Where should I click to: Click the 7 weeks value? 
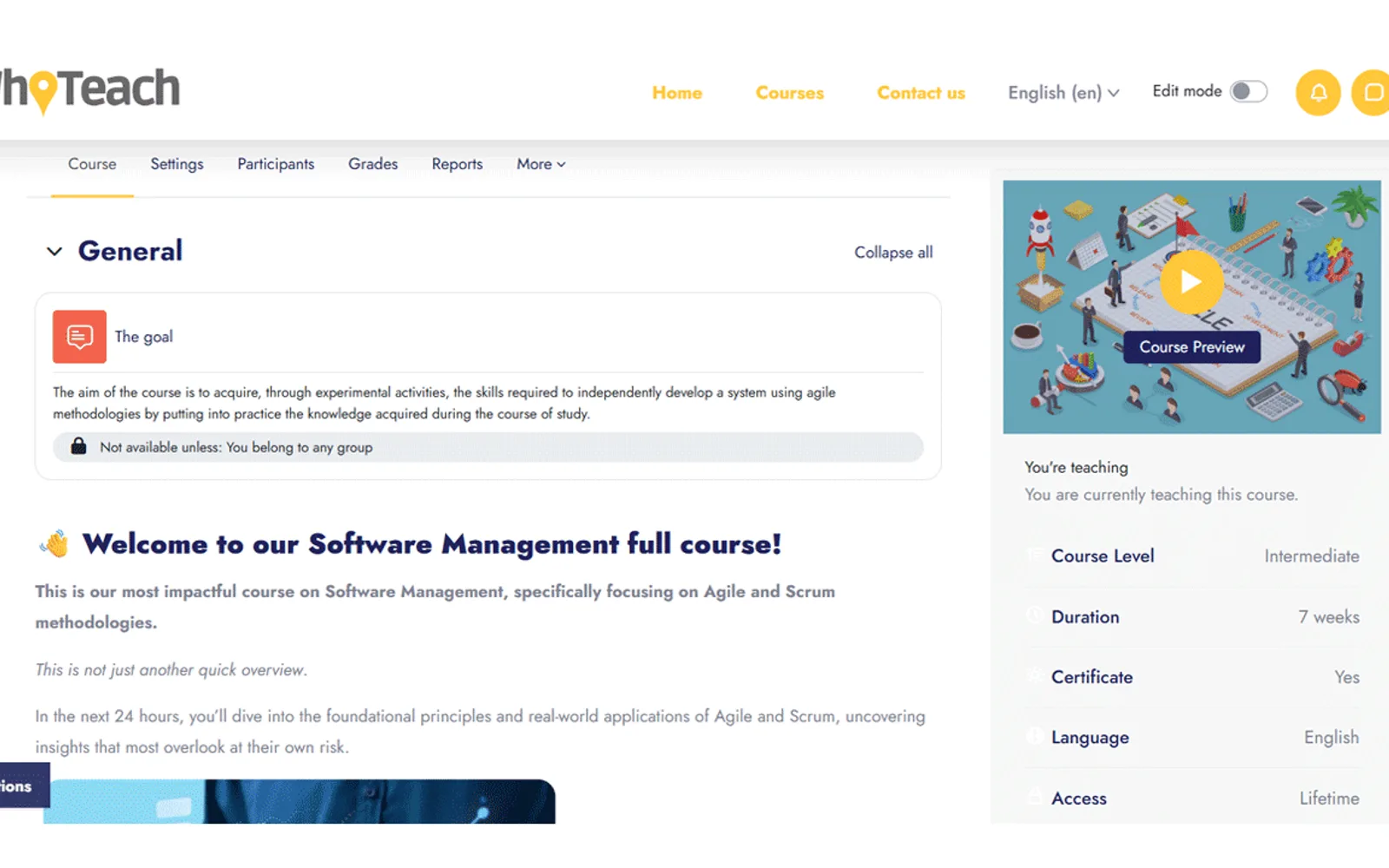click(x=1329, y=617)
